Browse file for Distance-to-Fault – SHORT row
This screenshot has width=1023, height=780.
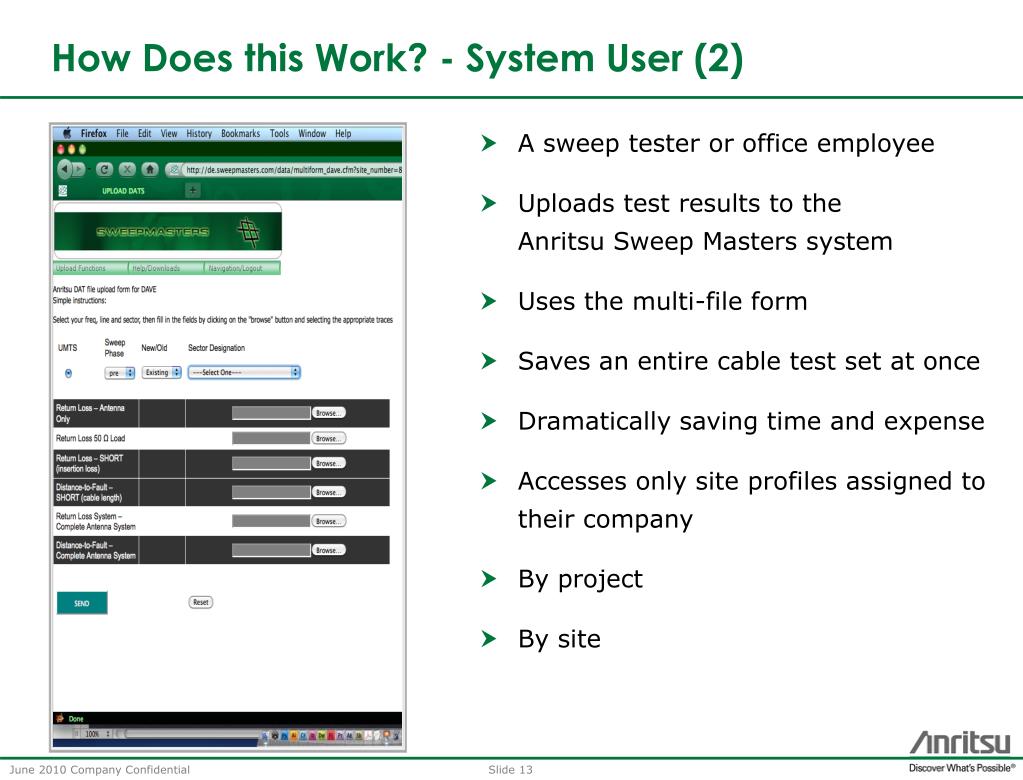click(x=328, y=492)
